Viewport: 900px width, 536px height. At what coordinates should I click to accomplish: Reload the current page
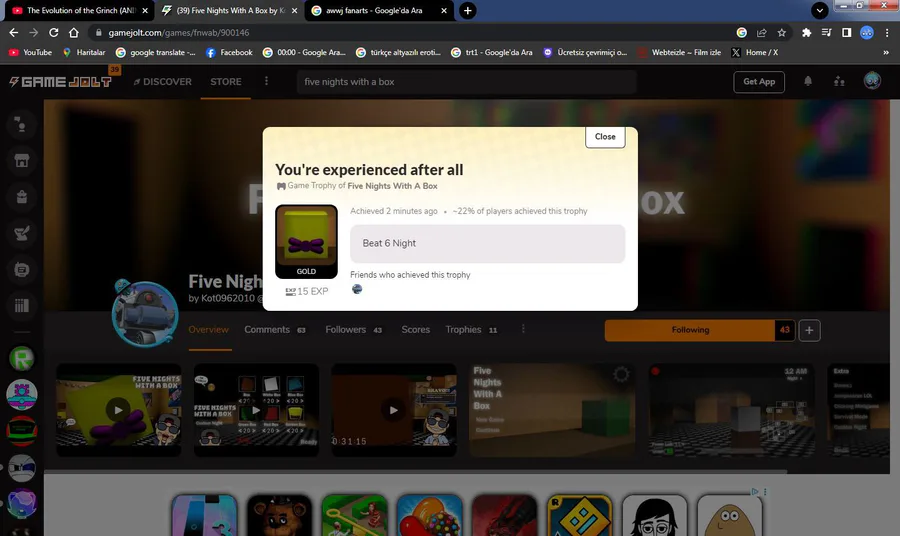point(53,33)
